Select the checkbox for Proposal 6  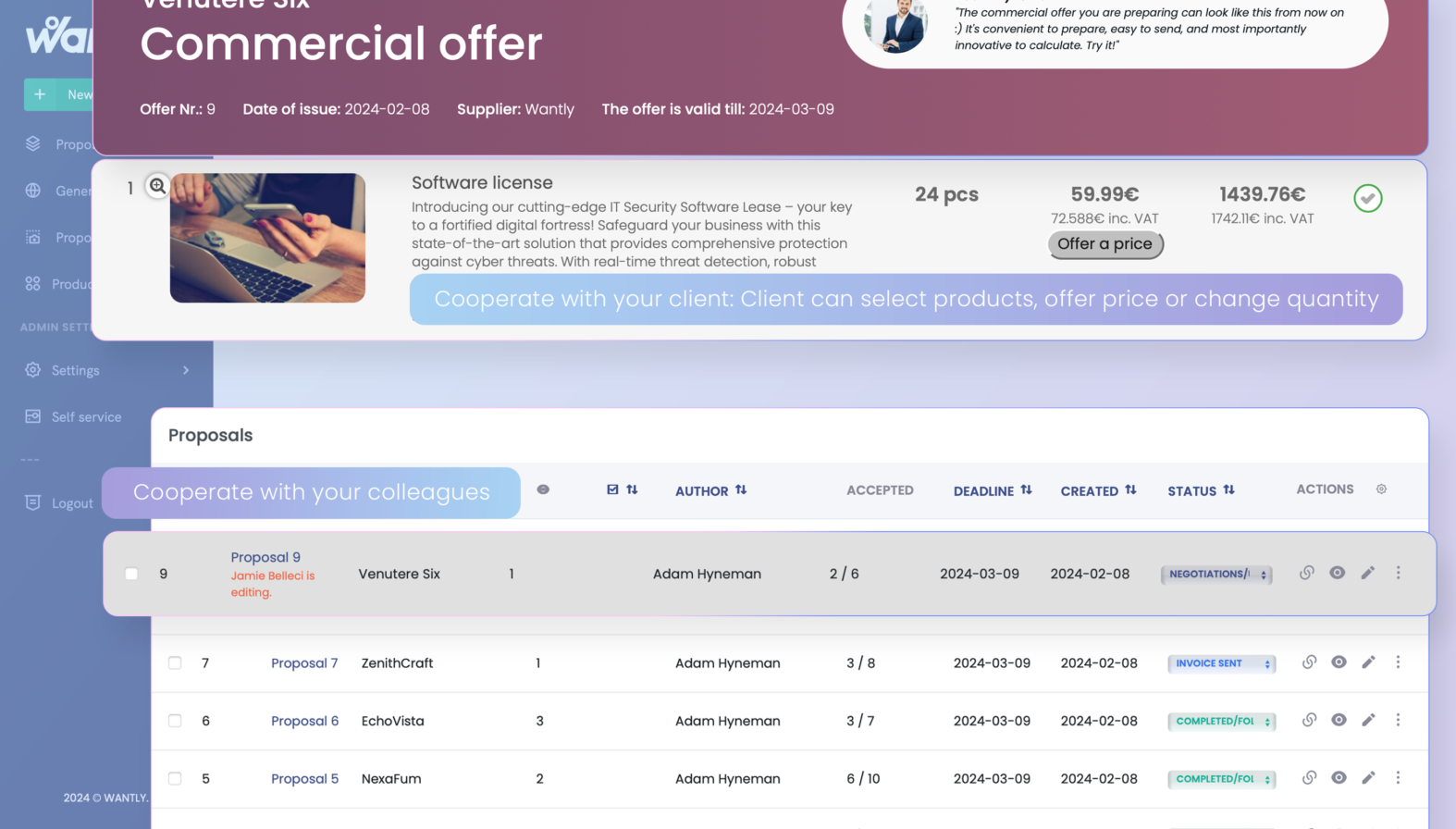click(x=175, y=721)
